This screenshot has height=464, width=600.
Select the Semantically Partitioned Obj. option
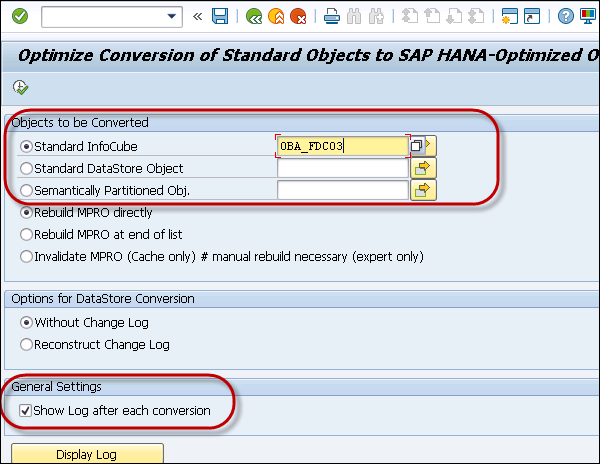coord(27,190)
